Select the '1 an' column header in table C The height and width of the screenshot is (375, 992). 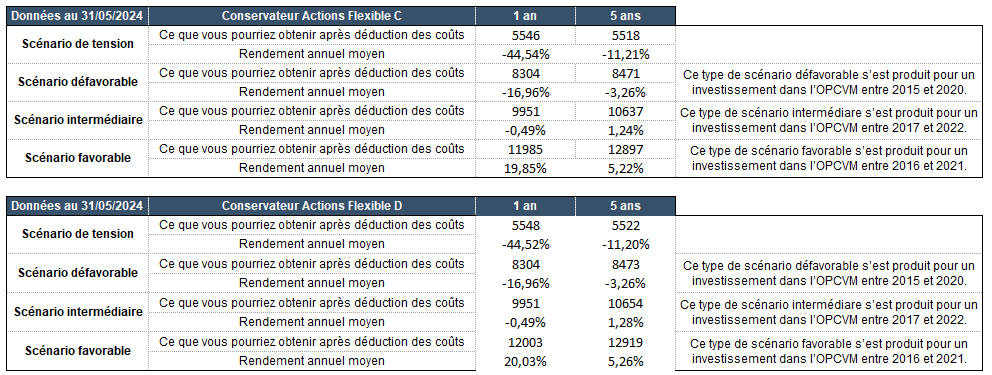click(x=525, y=16)
